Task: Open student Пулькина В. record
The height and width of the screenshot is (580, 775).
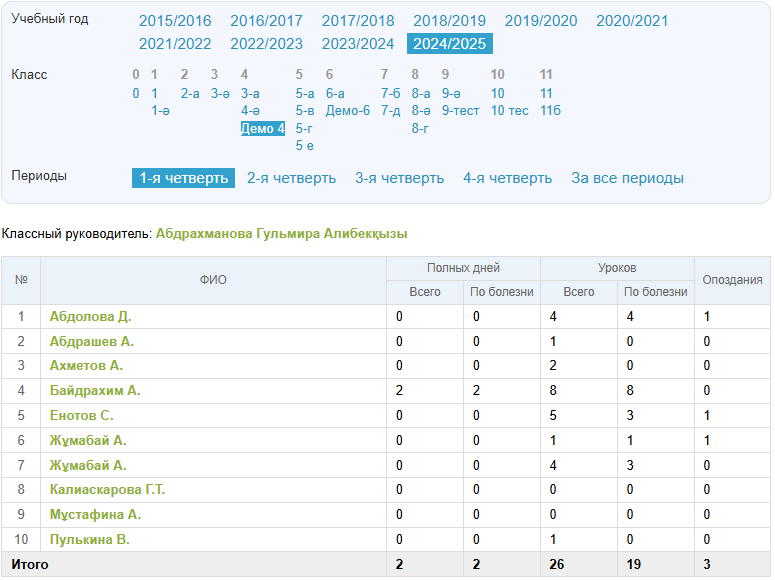Action: [90, 540]
